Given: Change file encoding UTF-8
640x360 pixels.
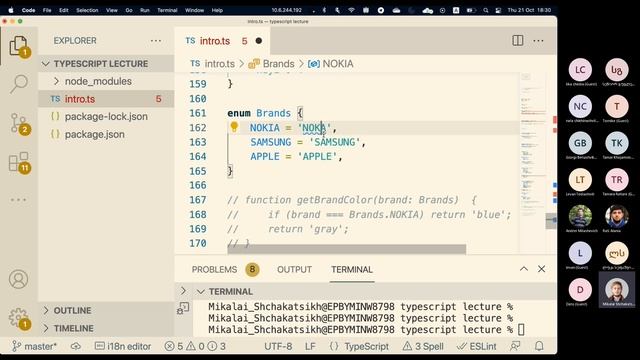Looking at the screenshot, I should 278,346.
